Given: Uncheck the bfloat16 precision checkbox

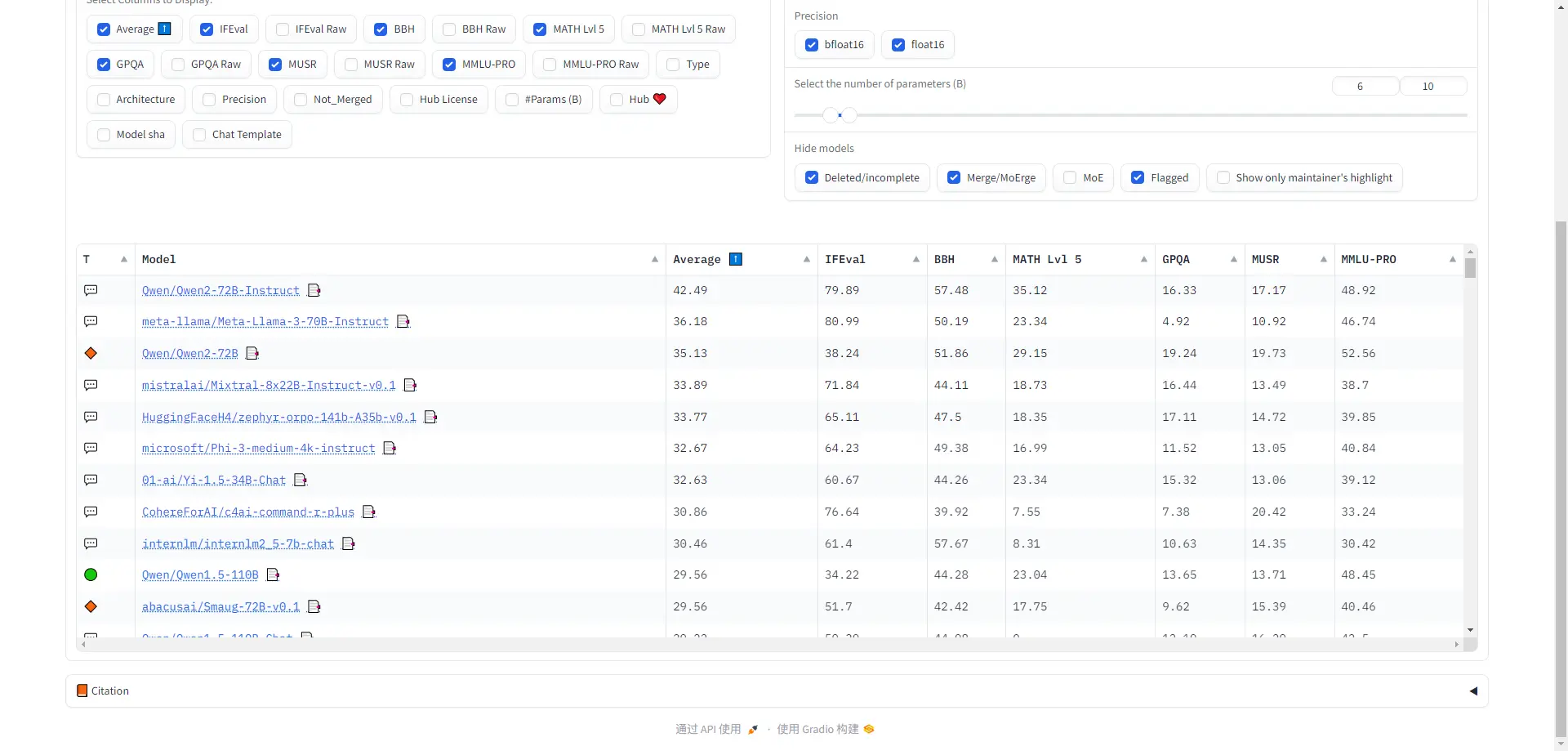Looking at the screenshot, I should [x=812, y=45].
